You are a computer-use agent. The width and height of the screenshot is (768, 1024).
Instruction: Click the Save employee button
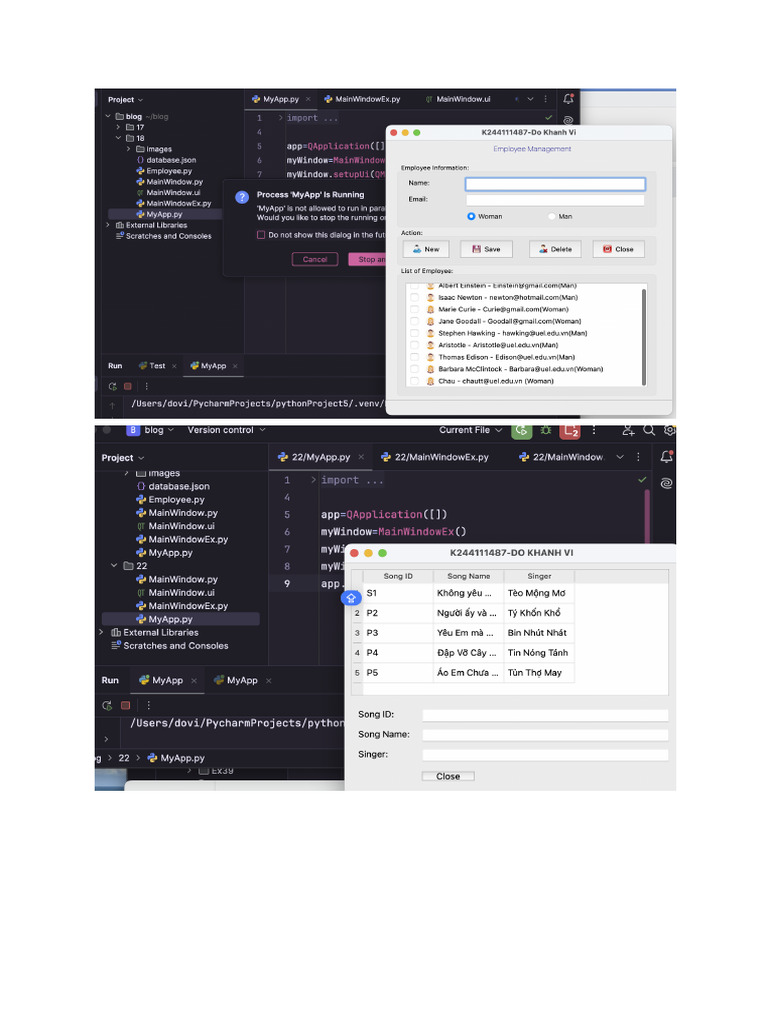pos(487,249)
